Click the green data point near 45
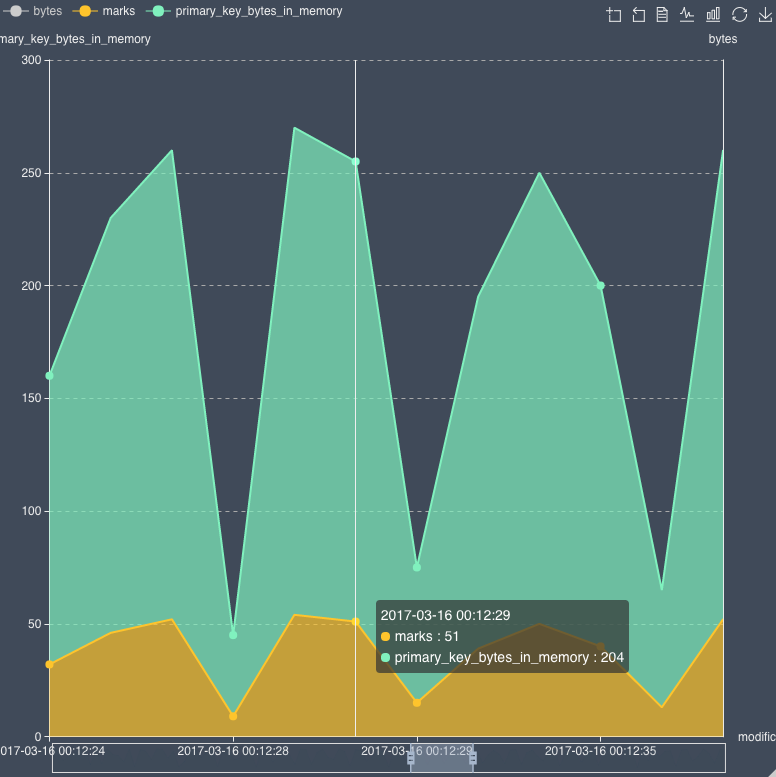The width and height of the screenshot is (776, 777). [x=233, y=635]
